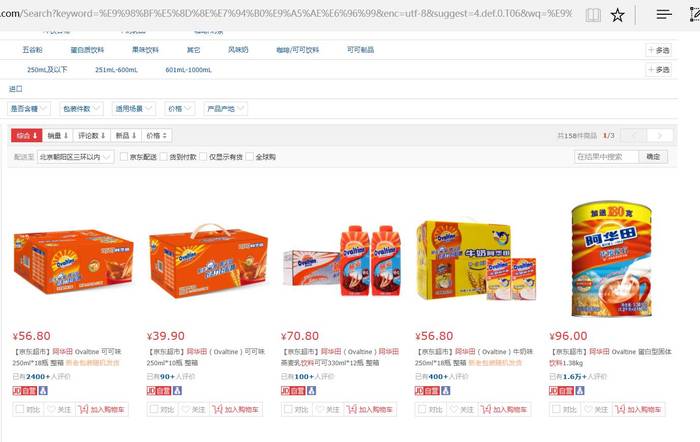Open the browser hub menu icon
The image size is (700, 442).
click(x=664, y=15)
